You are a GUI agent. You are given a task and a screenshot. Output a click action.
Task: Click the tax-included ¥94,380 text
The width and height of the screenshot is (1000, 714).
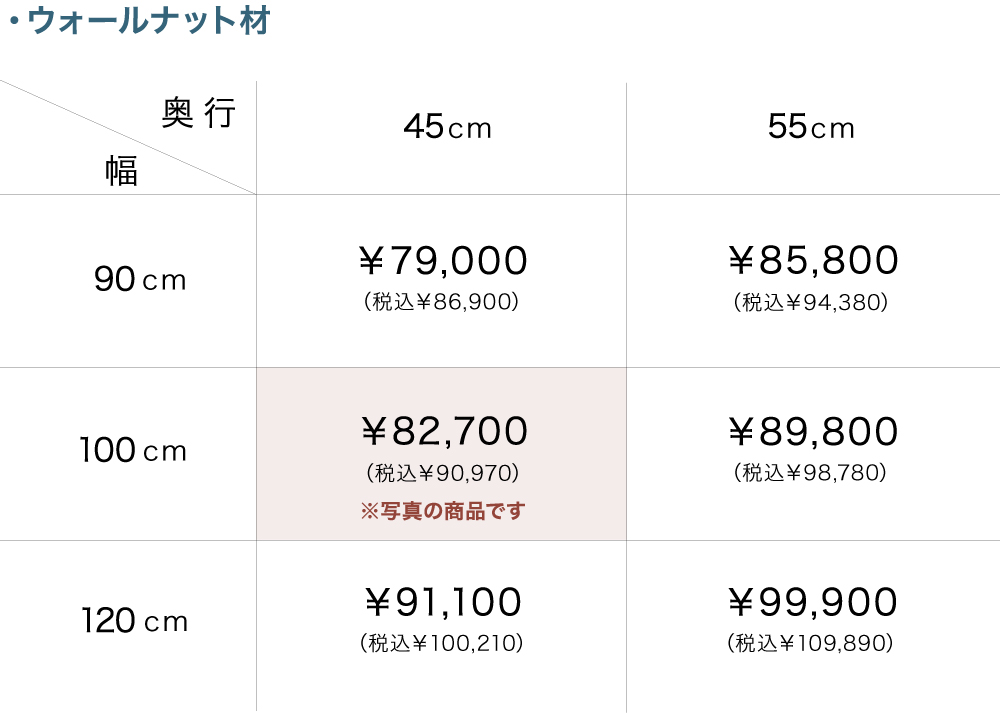click(x=811, y=302)
